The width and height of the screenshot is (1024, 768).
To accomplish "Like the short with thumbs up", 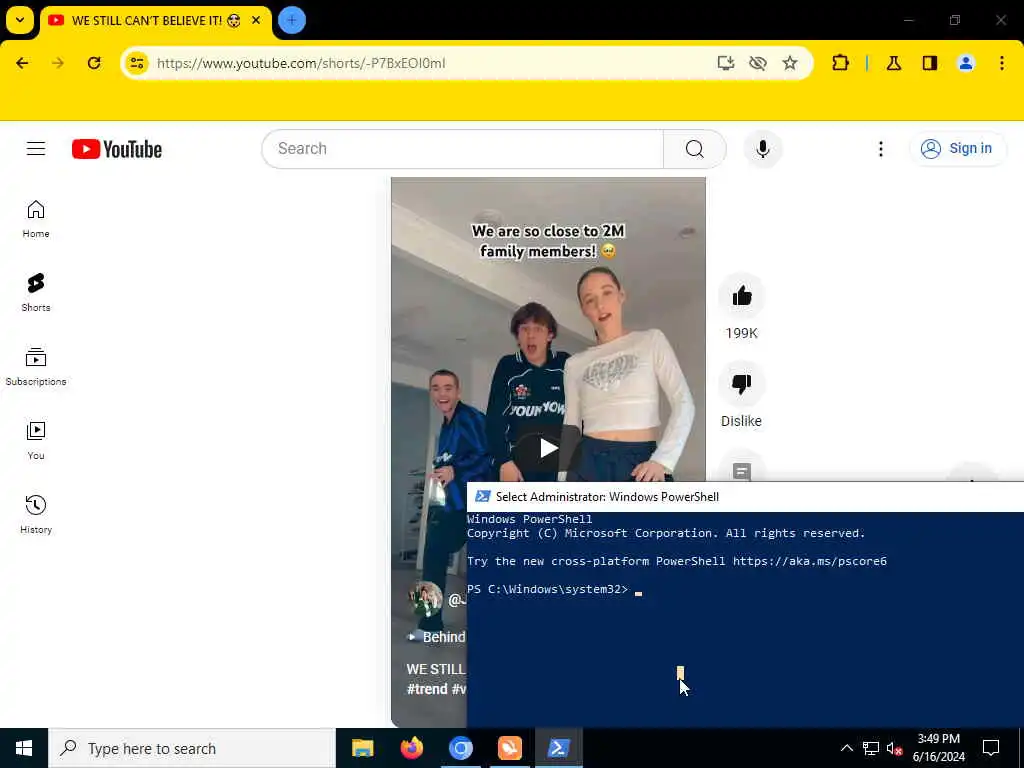I will 741,296.
